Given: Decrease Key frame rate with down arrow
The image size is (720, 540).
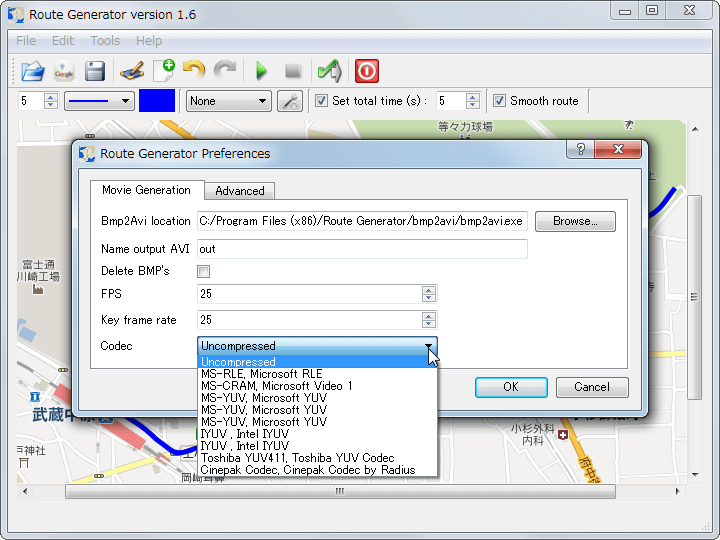Looking at the screenshot, I should tap(429, 324).
